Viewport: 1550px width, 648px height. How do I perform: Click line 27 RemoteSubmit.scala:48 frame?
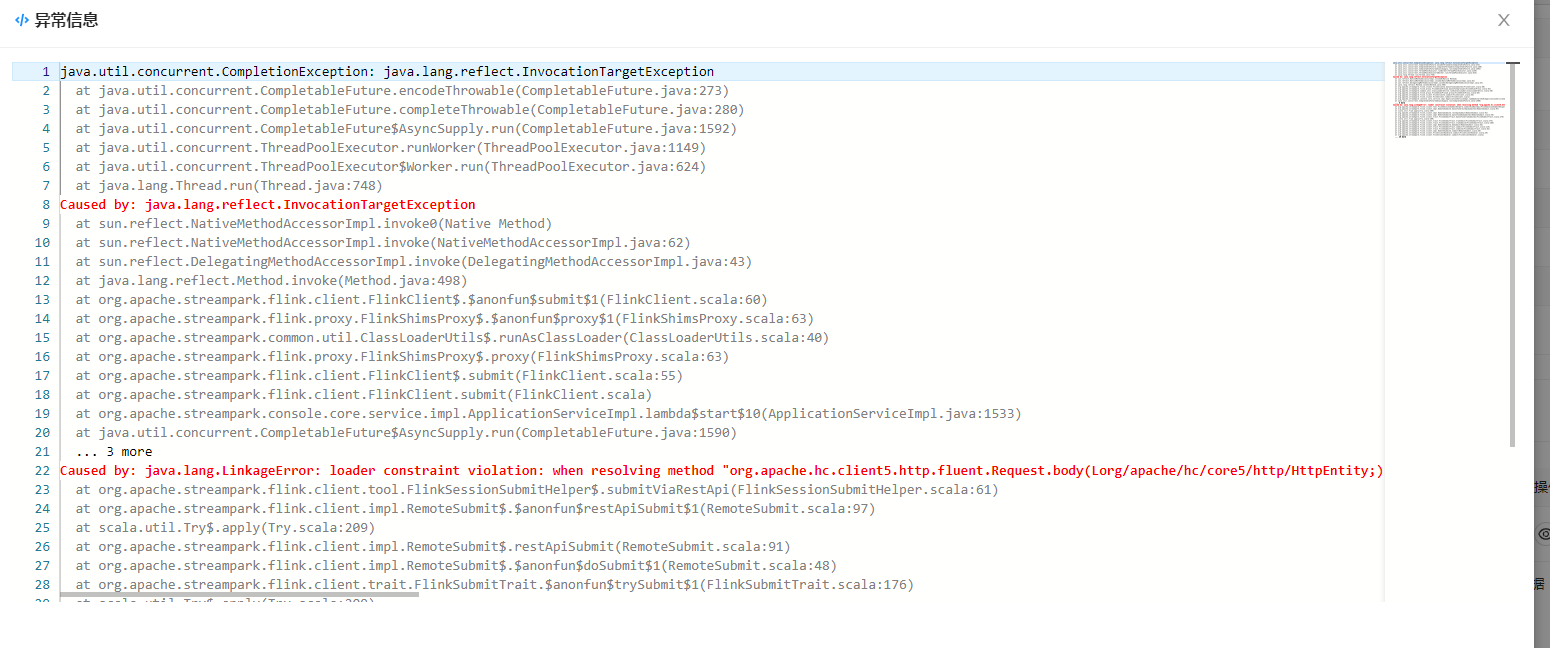[456, 566]
